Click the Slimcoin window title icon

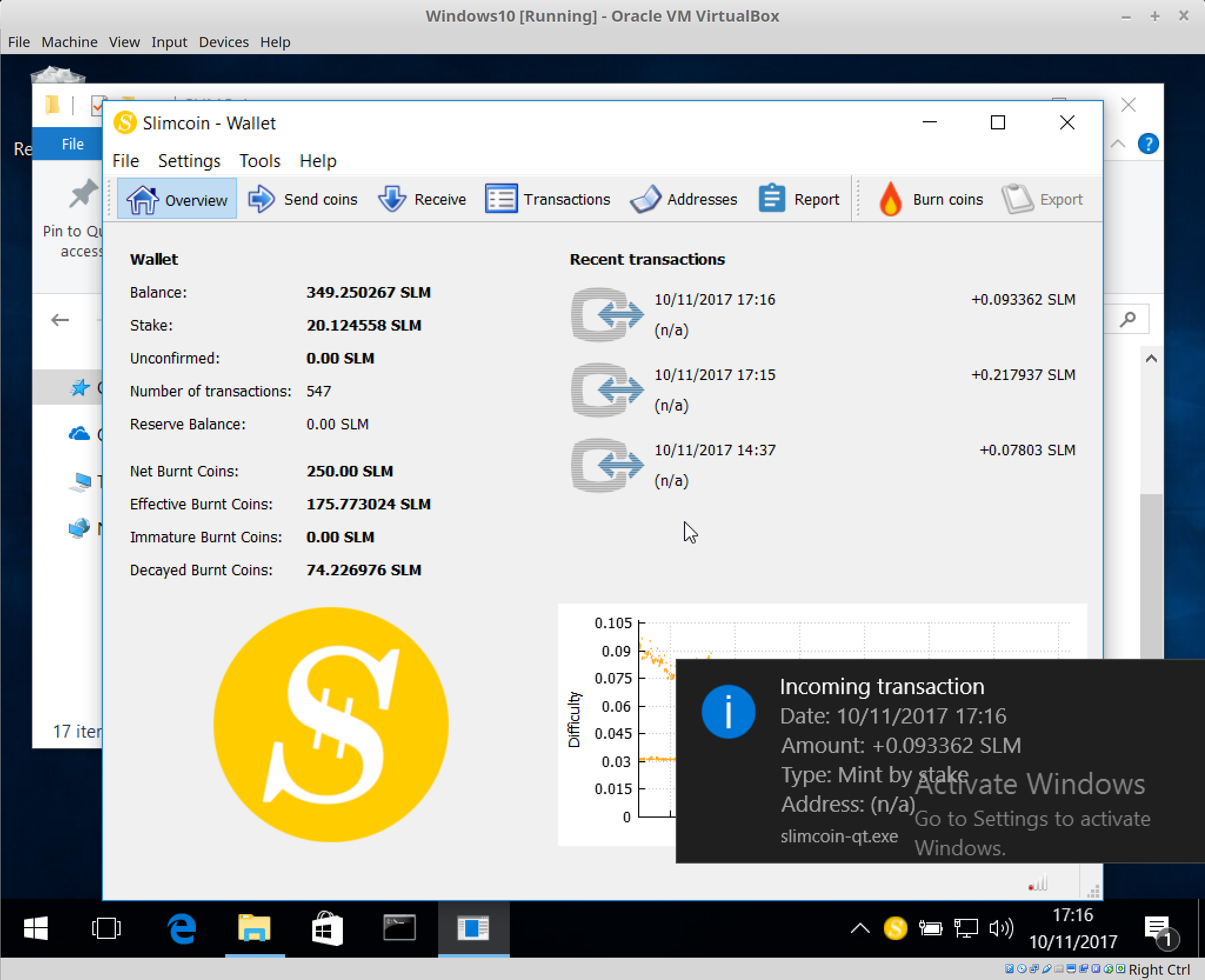(x=125, y=123)
